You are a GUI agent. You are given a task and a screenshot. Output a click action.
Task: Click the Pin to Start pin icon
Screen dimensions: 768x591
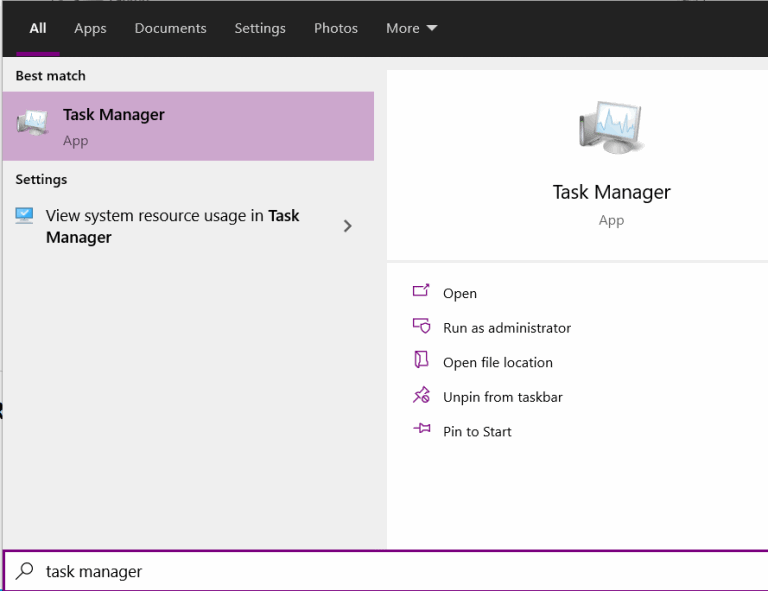tap(421, 428)
